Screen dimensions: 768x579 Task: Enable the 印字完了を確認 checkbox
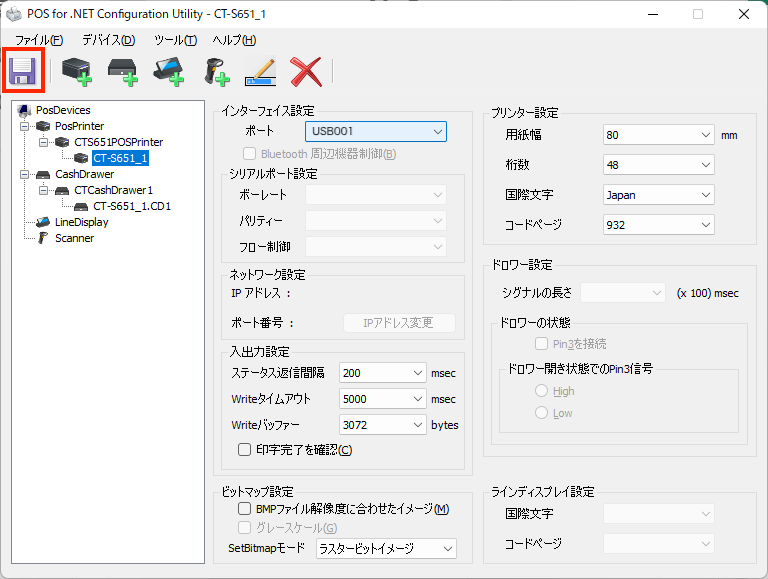tap(244, 450)
